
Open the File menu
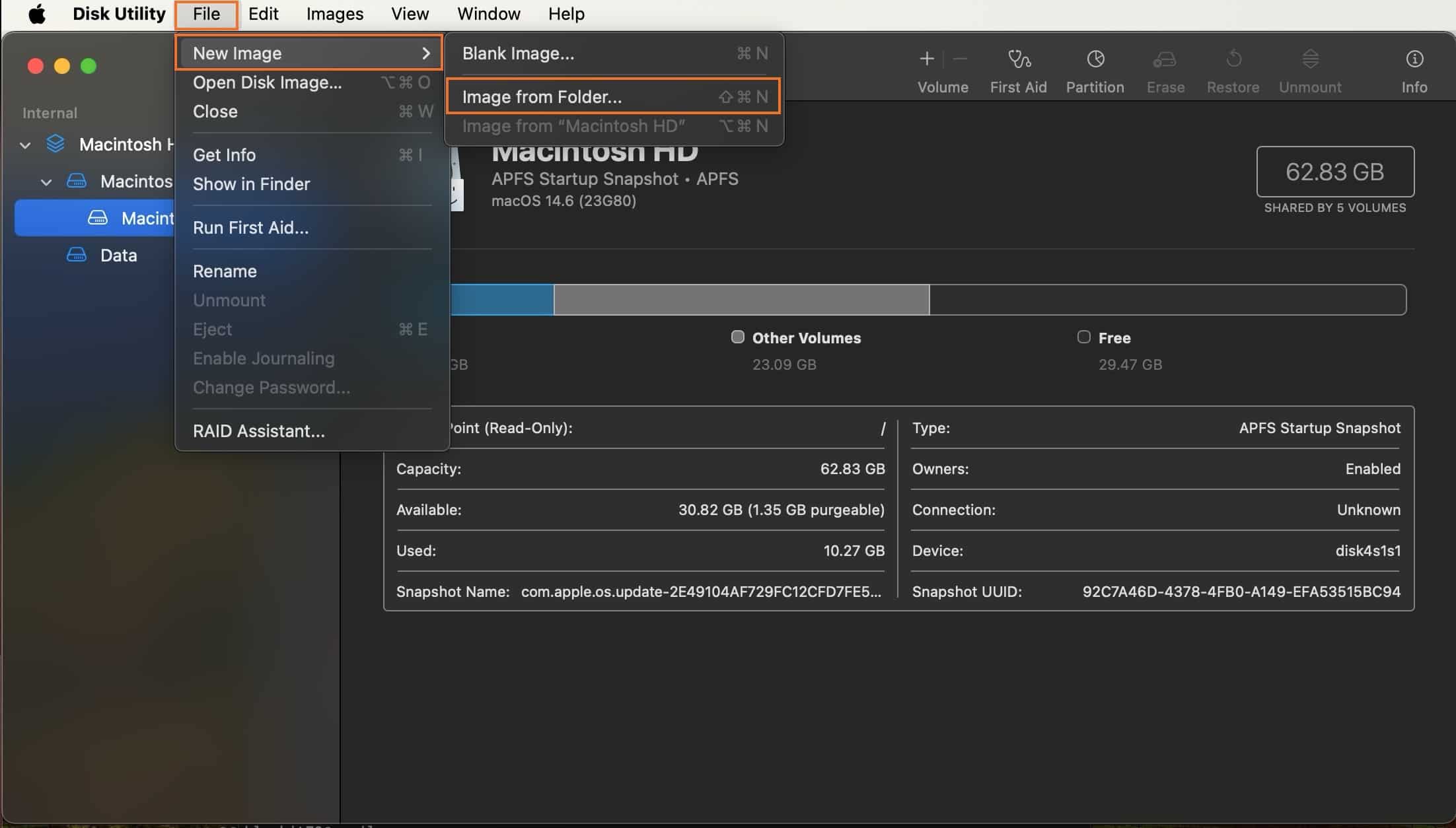206,14
